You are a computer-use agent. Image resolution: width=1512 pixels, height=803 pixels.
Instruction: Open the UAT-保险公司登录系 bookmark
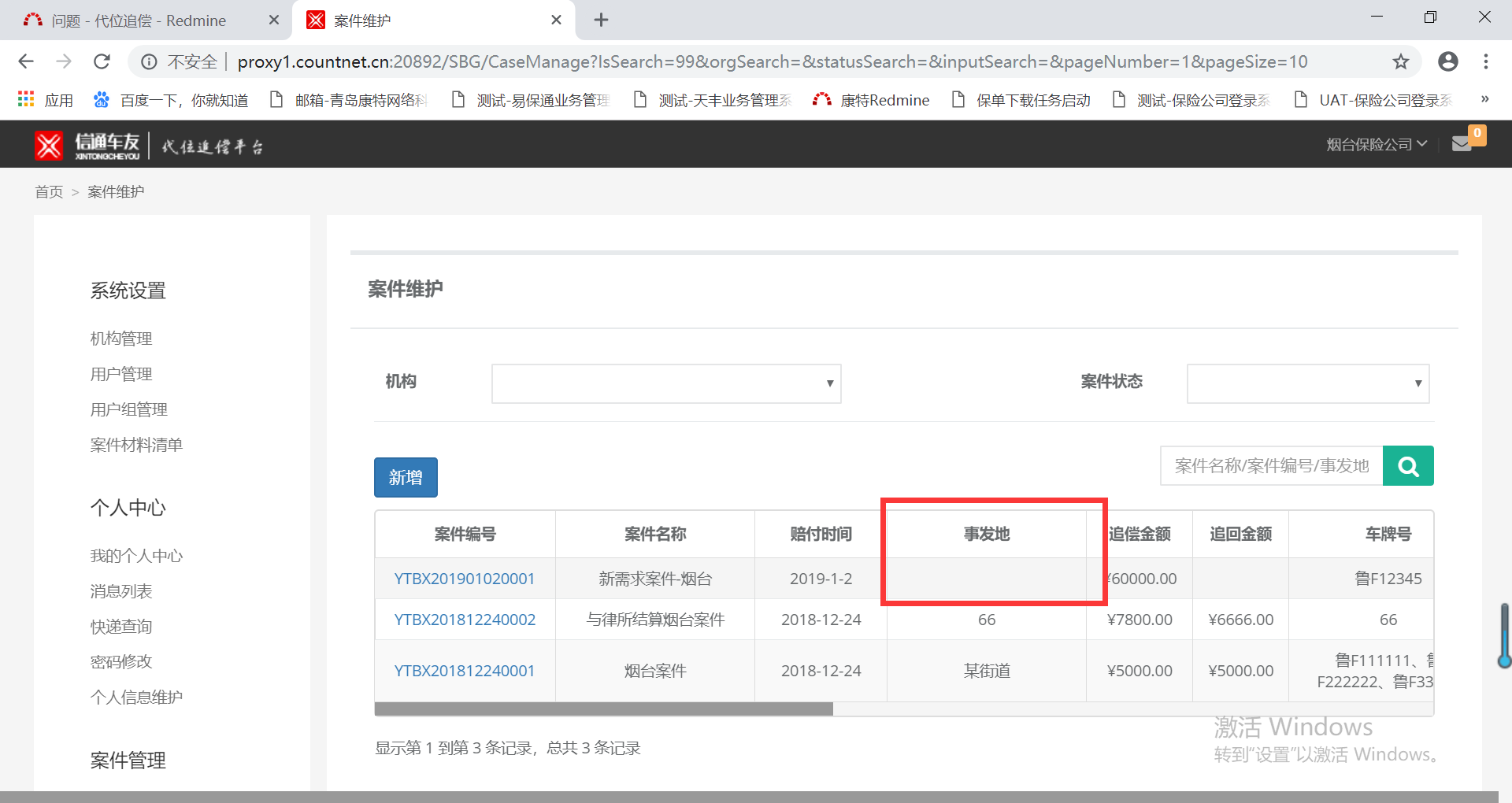pyautogui.click(x=1374, y=100)
